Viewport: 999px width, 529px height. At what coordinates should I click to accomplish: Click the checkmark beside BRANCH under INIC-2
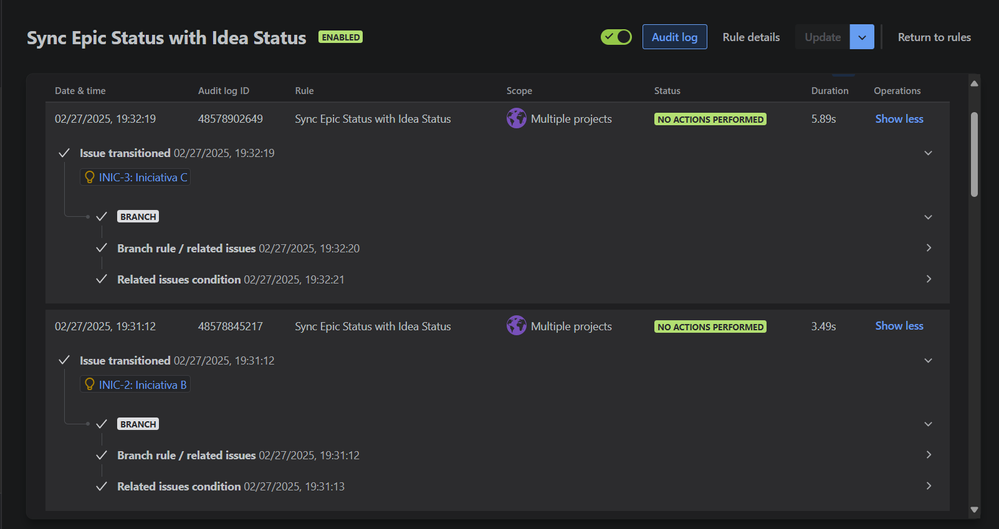[101, 424]
